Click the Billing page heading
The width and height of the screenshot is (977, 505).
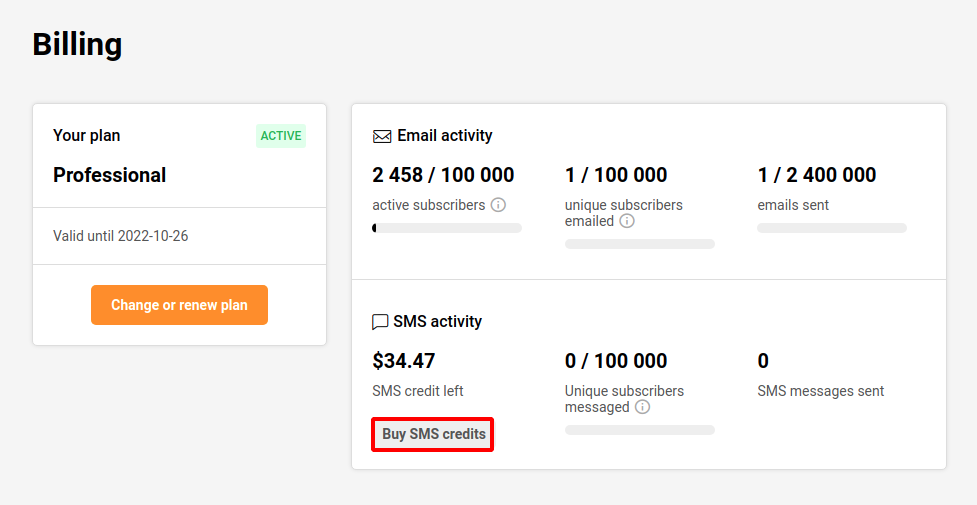click(77, 45)
